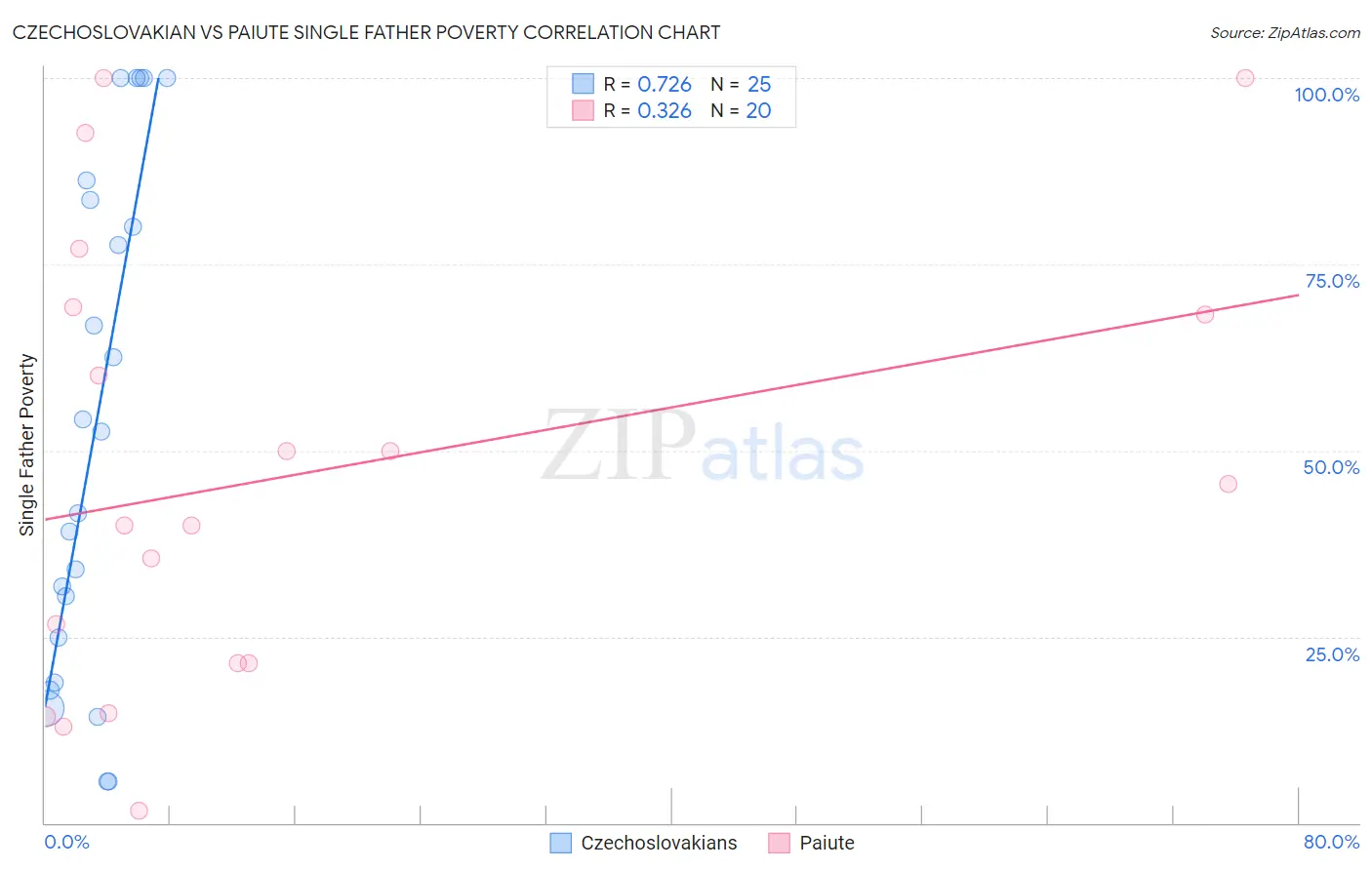The height and width of the screenshot is (870, 1372).
Task: Click the large blue bubble at chart origin
Action: tap(46, 709)
